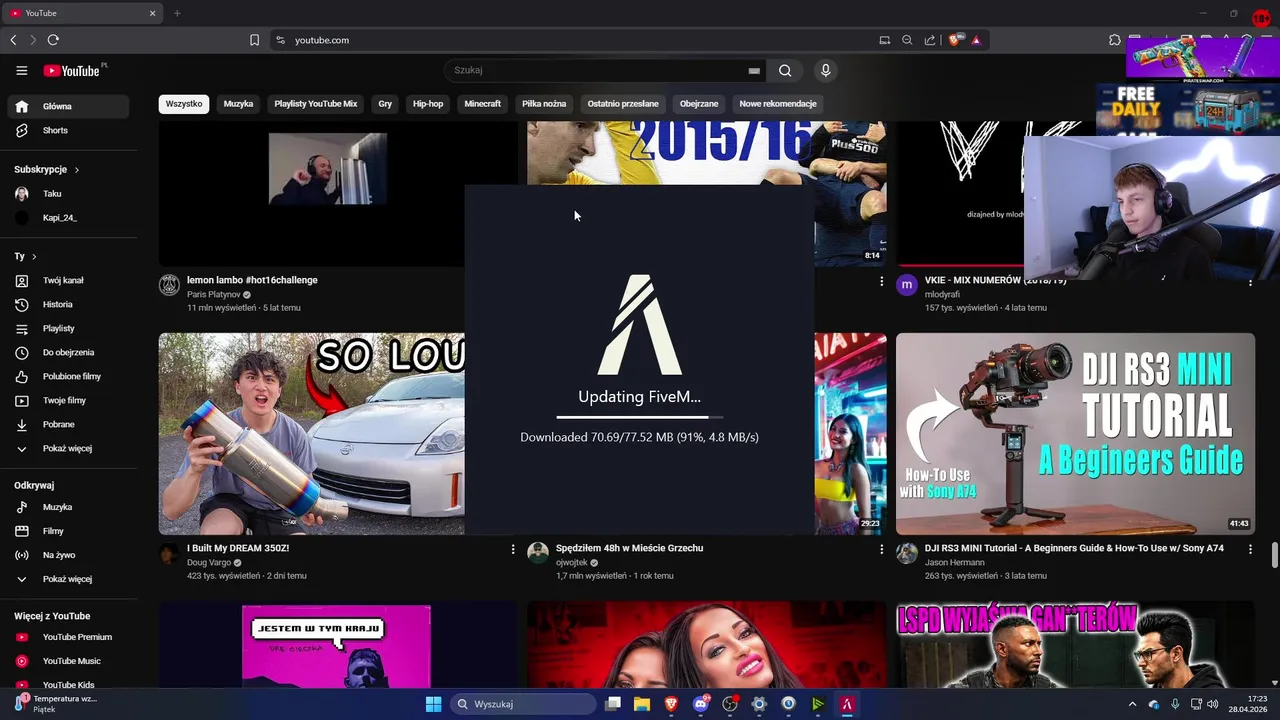Open Shorts in the sidebar
This screenshot has height=720, width=1280.
[x=68, y=130]
